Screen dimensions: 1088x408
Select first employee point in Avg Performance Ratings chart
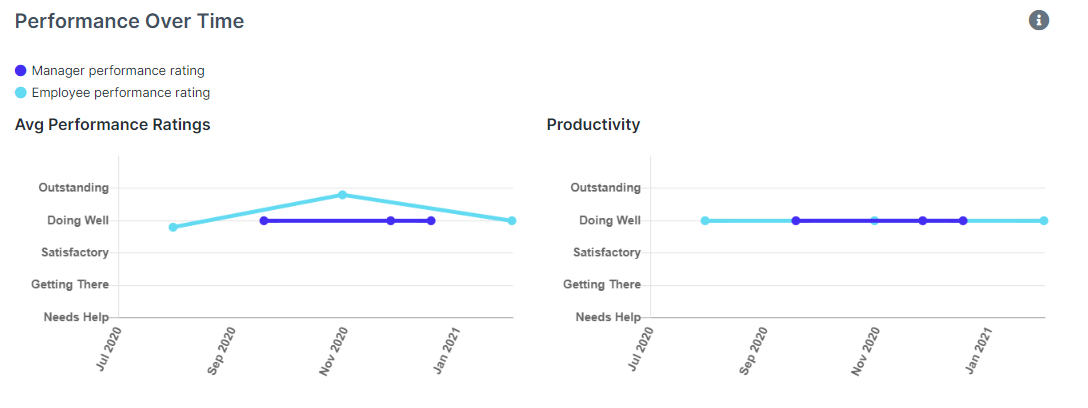pyautogui.click(x=173, y=227)
